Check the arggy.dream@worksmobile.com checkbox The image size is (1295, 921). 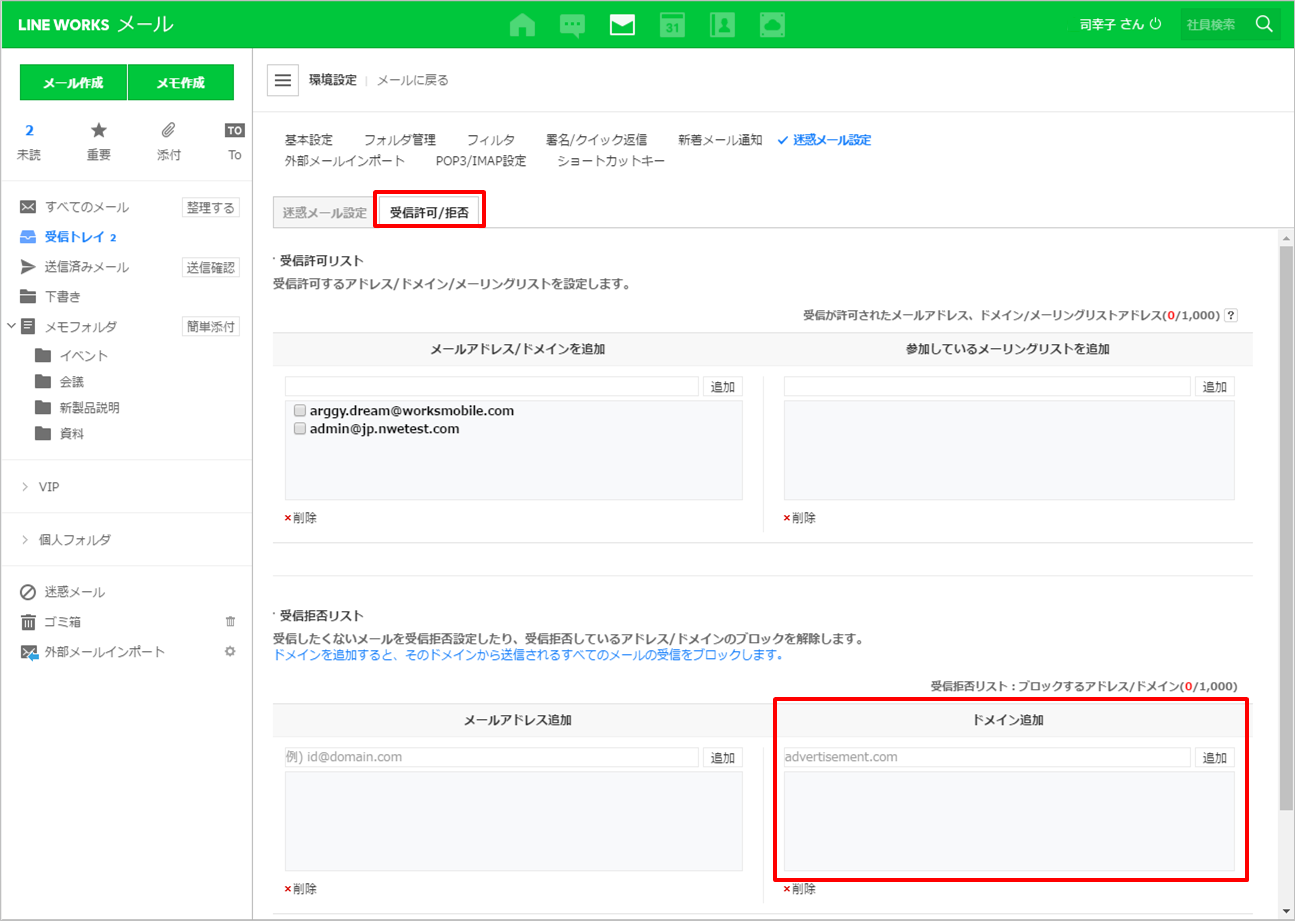click(300, 410)
